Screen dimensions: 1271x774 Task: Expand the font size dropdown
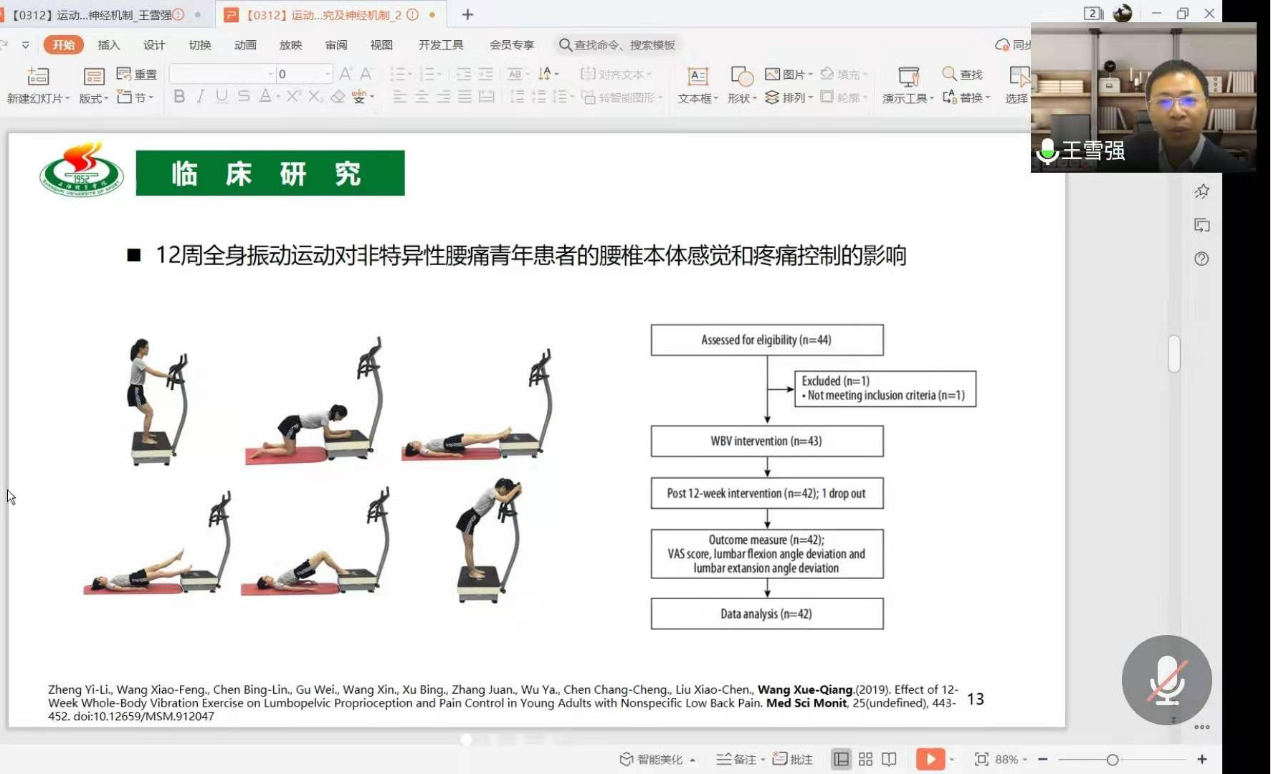point(327,74)
